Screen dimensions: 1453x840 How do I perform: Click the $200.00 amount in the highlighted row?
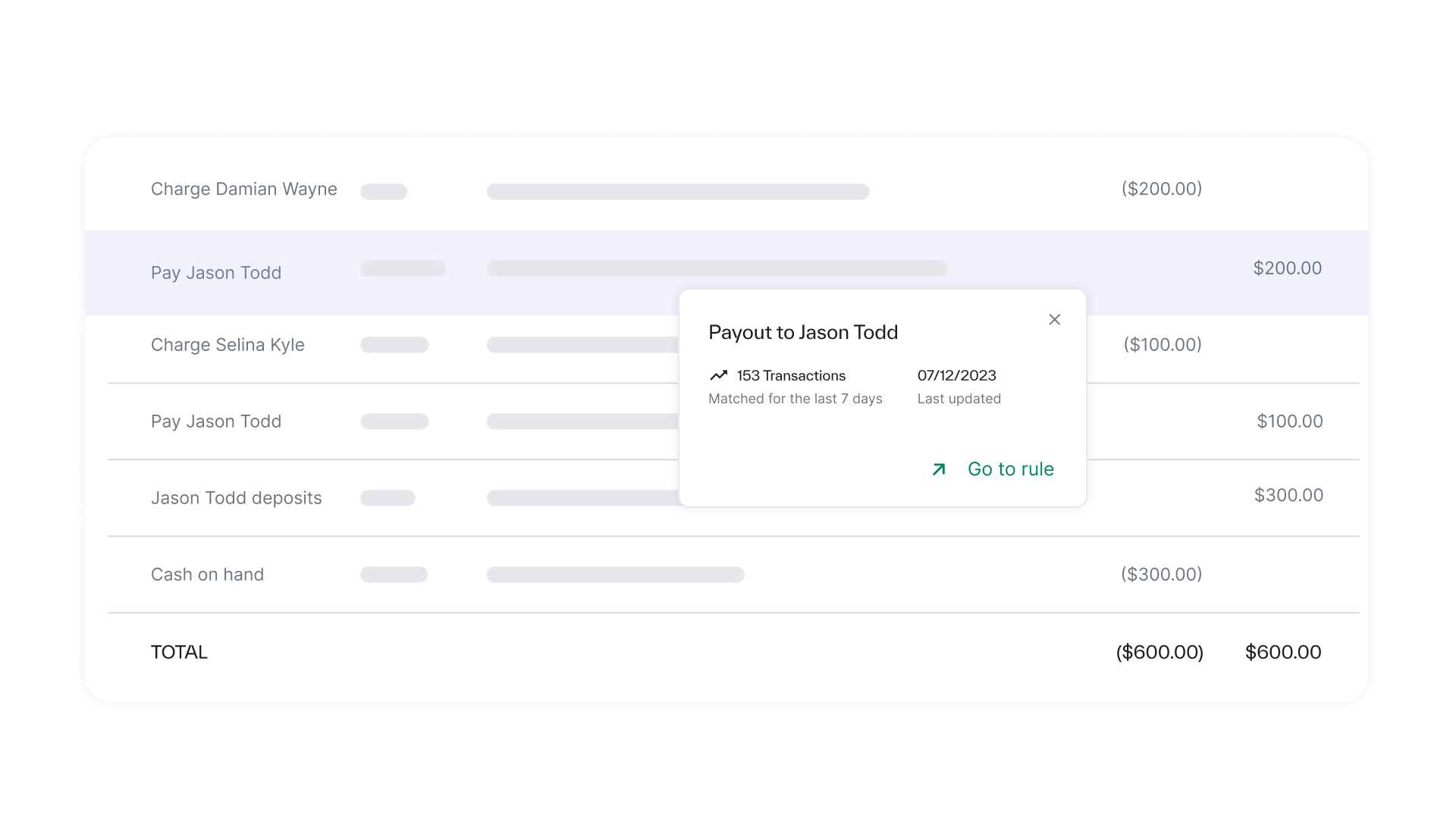point(1287,268)
